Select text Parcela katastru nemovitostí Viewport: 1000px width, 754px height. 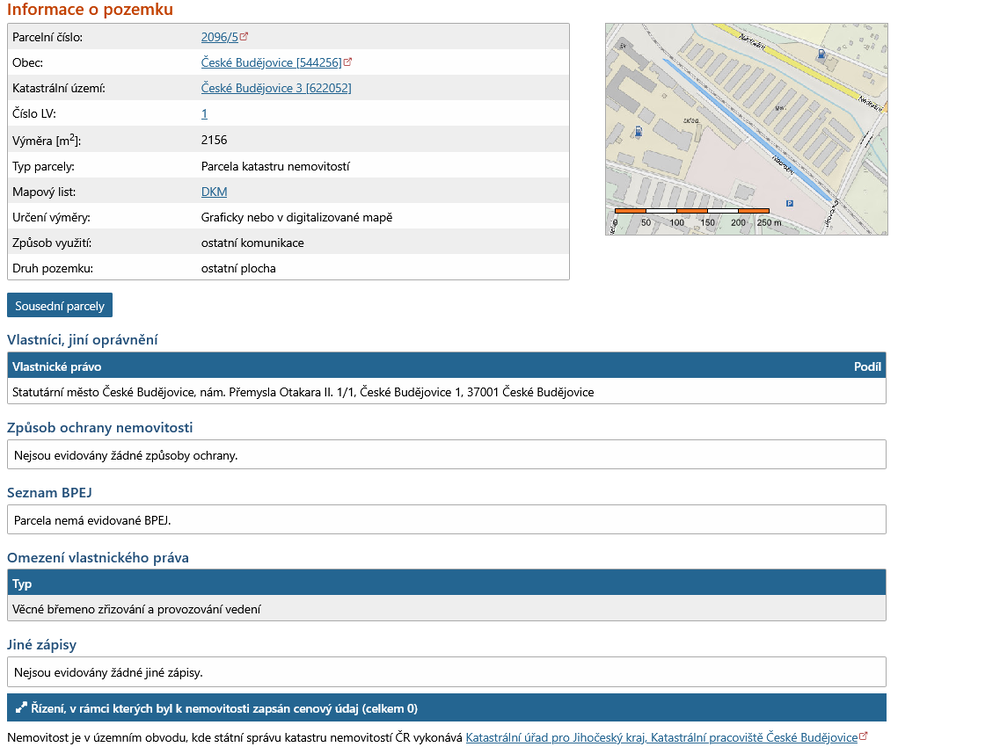[x=276, y=166]
